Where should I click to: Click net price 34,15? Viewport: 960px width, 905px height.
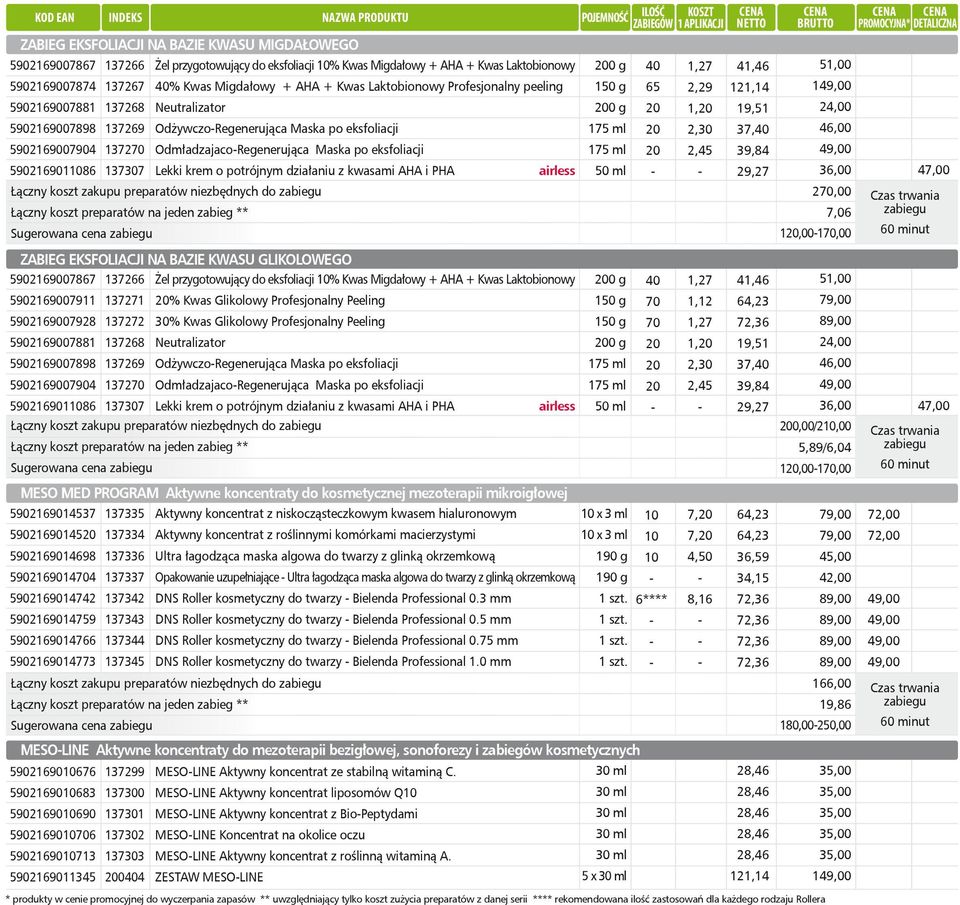click(x=752, y=578)
